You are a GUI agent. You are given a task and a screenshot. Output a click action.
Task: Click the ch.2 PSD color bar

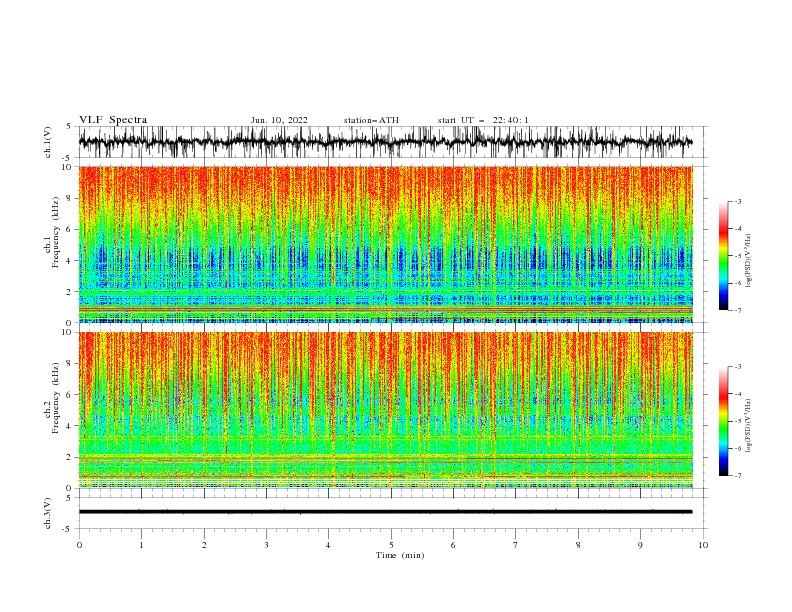[723, 421]
